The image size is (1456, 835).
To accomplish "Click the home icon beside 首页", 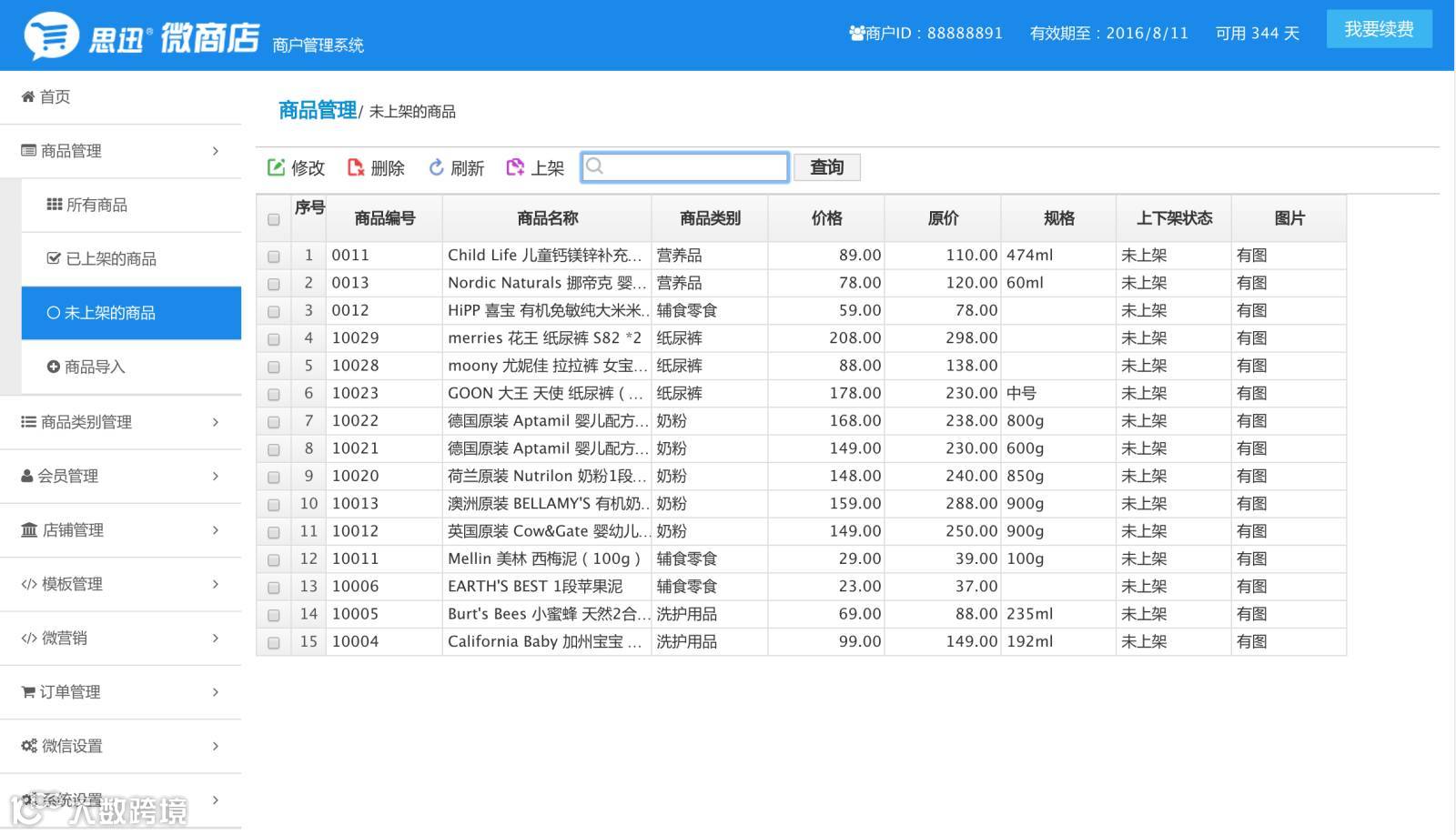I will pyautogui.click(x=28, y=96).
